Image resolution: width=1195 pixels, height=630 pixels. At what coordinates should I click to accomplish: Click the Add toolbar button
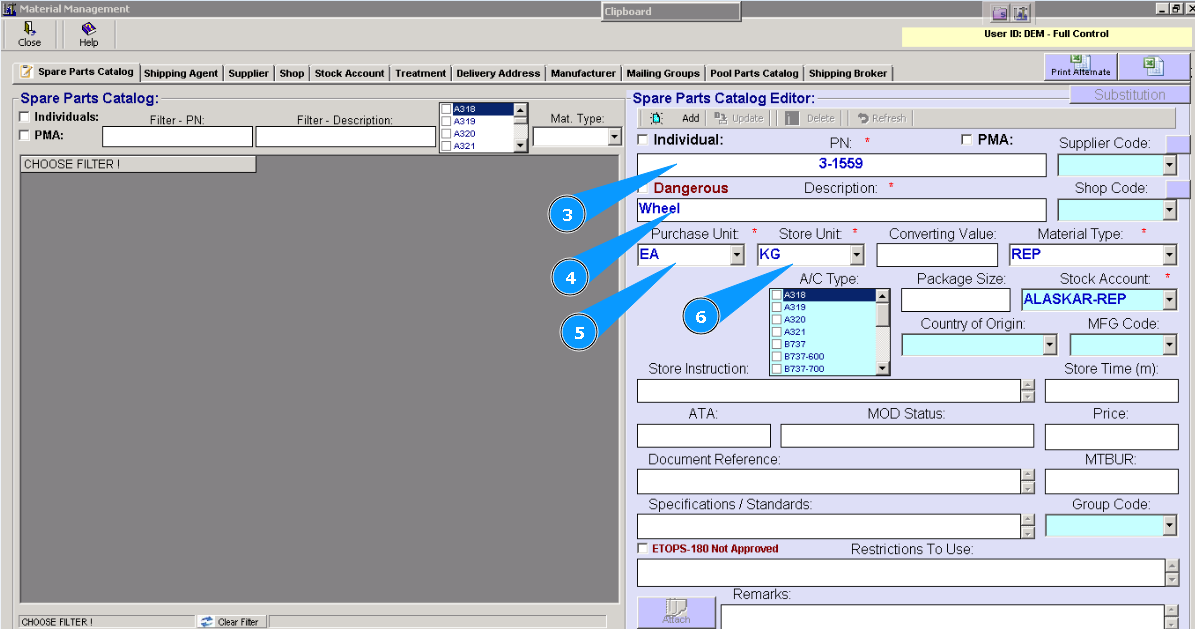click(690, 118)
